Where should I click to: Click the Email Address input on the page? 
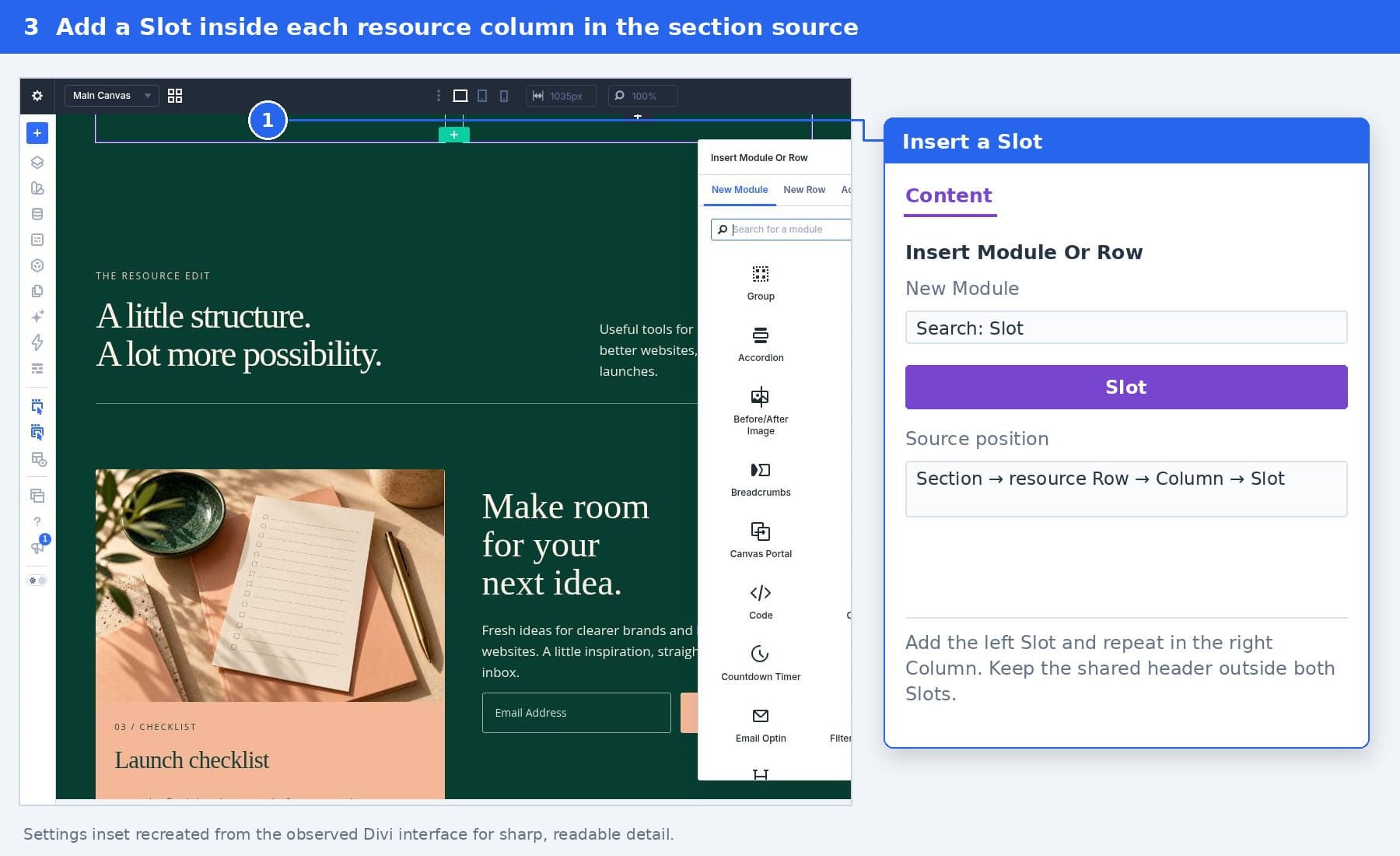tap(576, 713)
